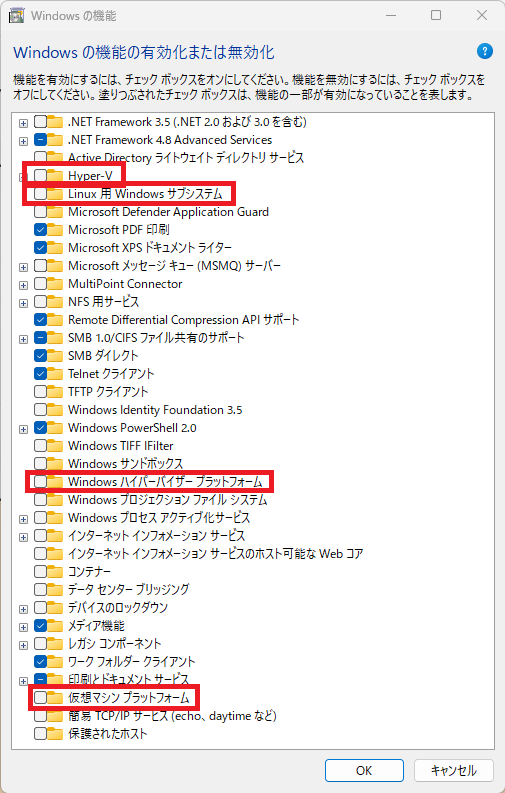Close the Windows の機能 dialog
The image size is (505, 793).
[x=482, y=16]
